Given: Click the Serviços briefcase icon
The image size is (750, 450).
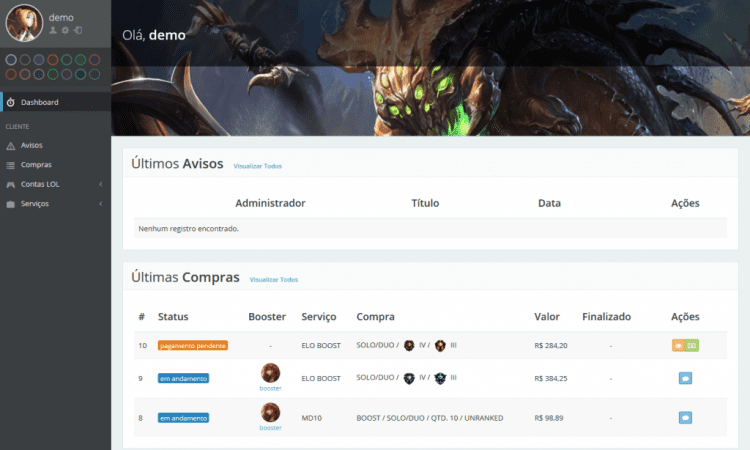Looking at the screenshot, I should coord(11,204).
